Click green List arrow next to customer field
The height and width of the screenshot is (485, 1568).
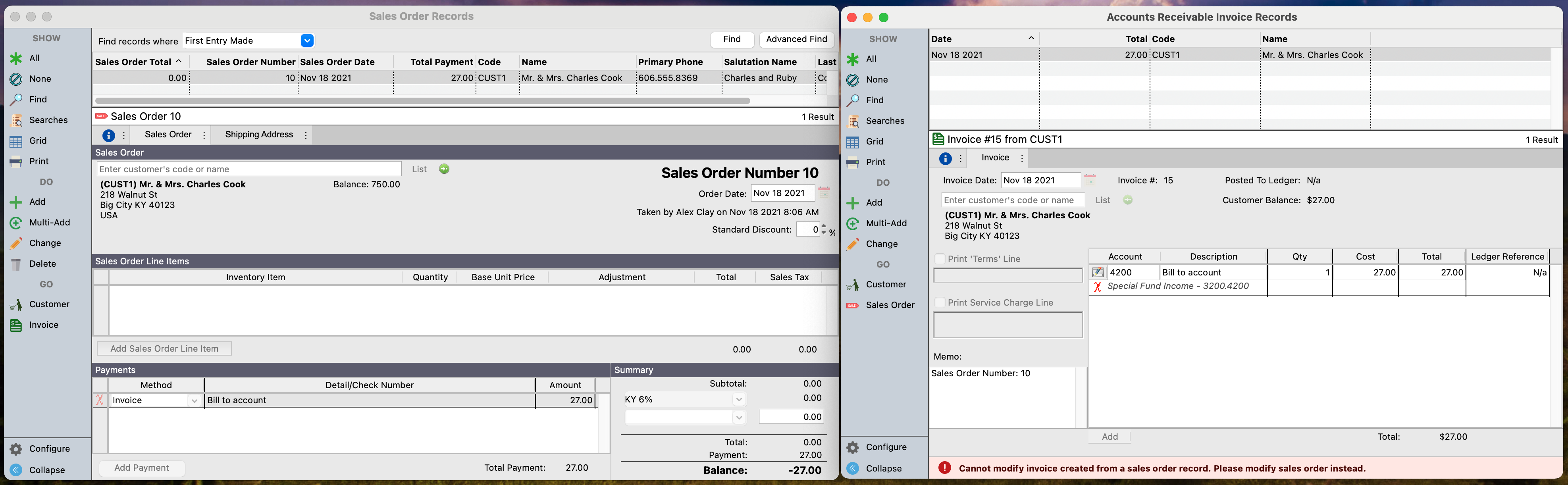point(444,169)
